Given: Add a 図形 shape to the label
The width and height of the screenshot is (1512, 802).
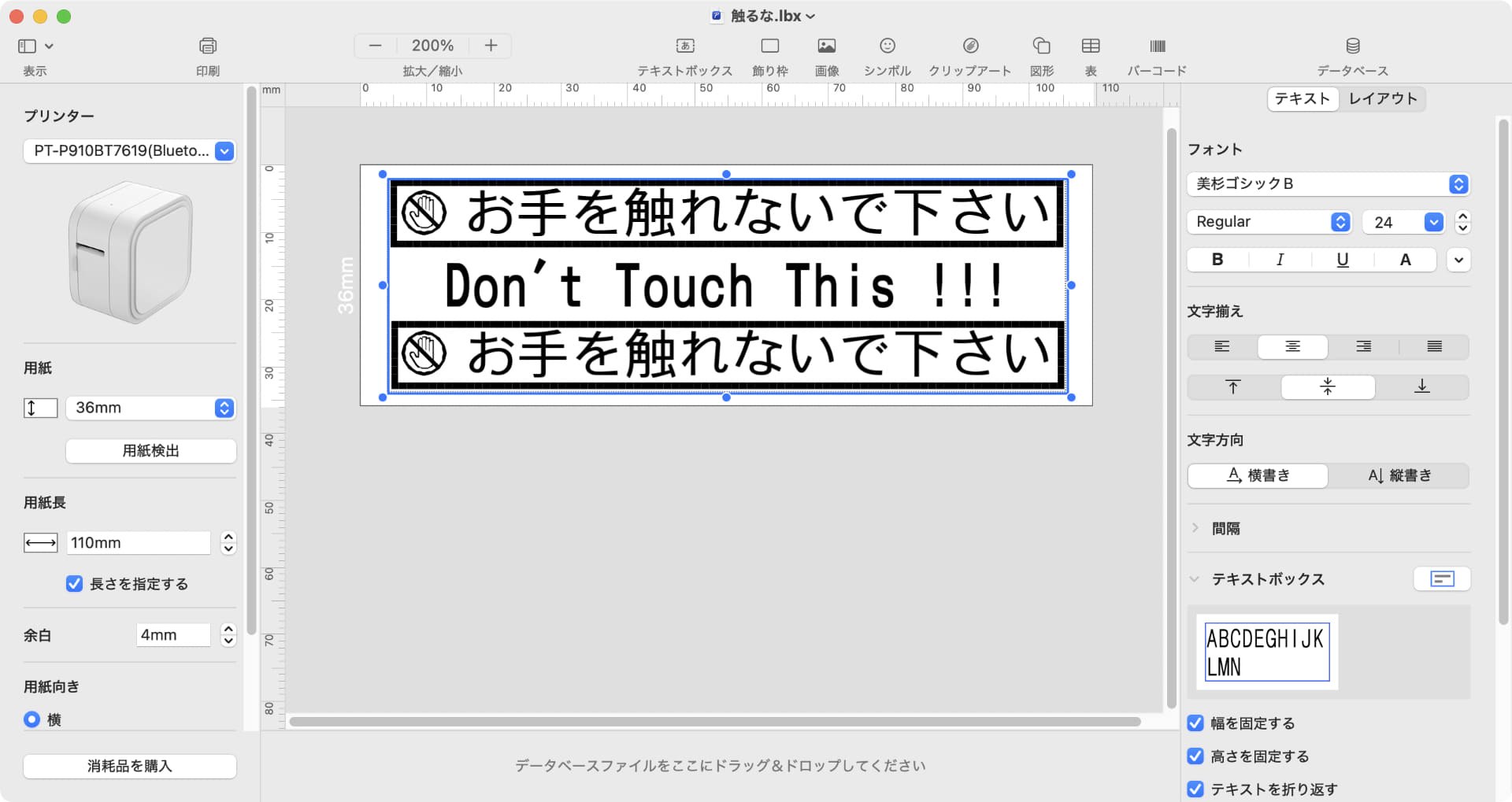Looking at the screenshot, I should tap(1041, 47).
